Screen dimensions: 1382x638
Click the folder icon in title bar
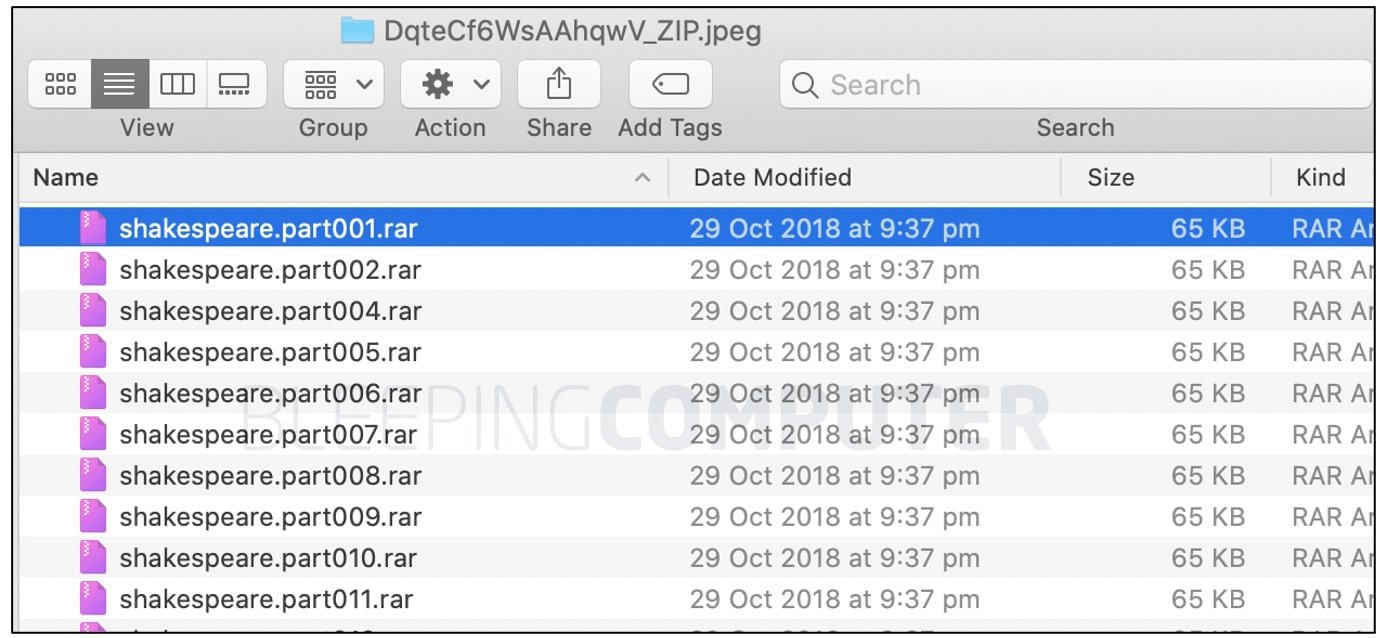point(357,31)
